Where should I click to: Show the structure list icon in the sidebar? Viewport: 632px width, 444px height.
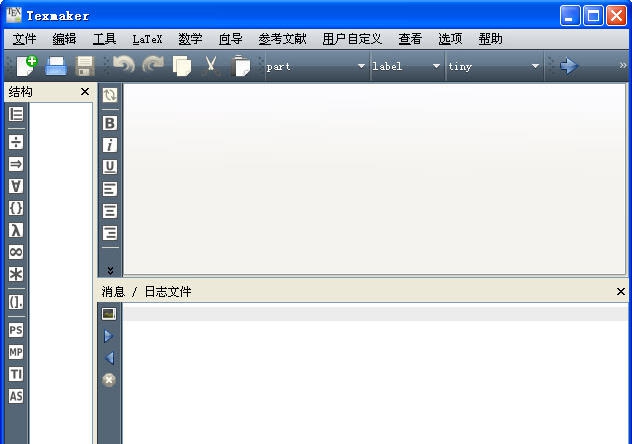click(16, 114)
